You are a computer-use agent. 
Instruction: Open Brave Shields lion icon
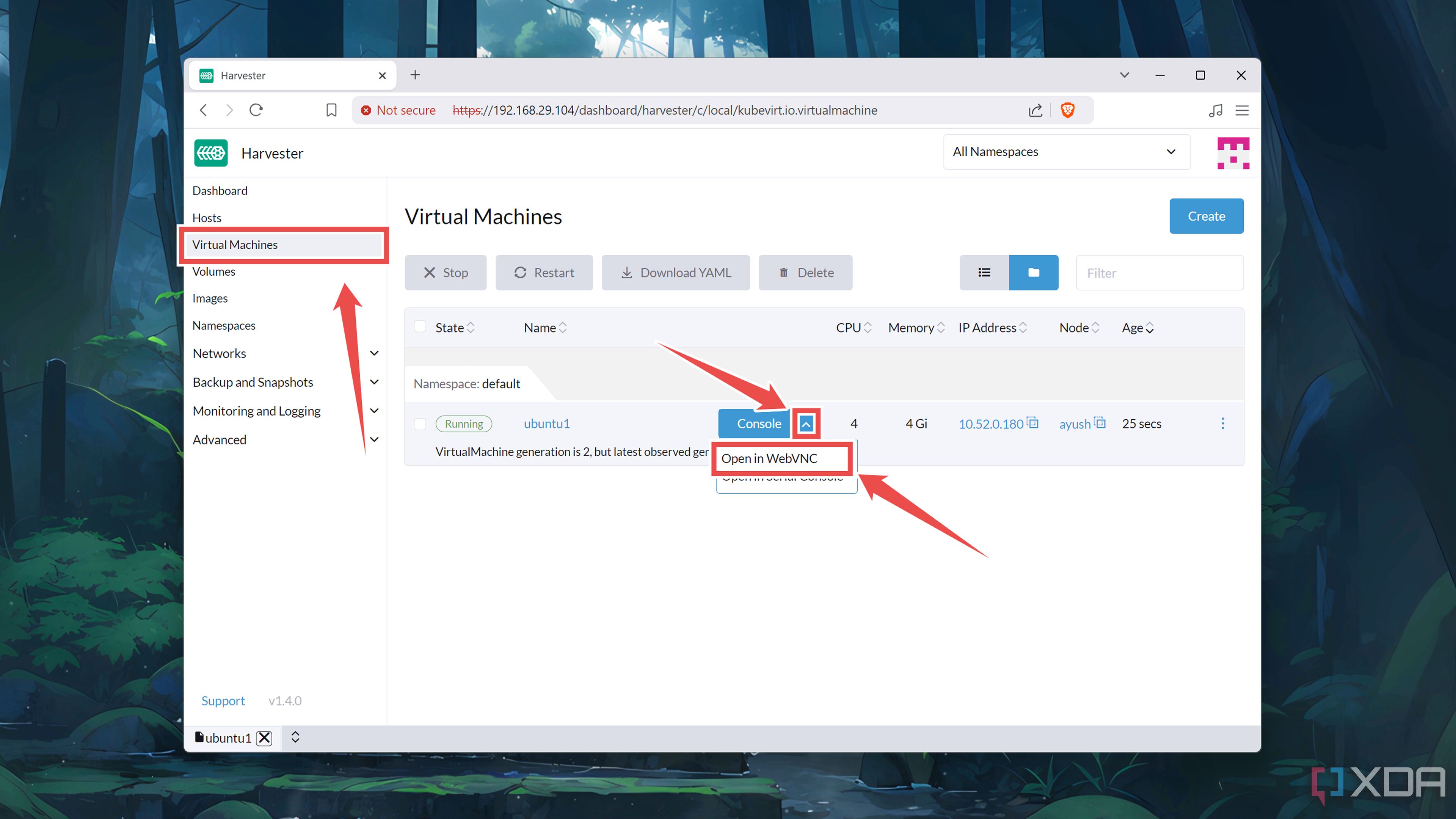[x=1068, y=110]
